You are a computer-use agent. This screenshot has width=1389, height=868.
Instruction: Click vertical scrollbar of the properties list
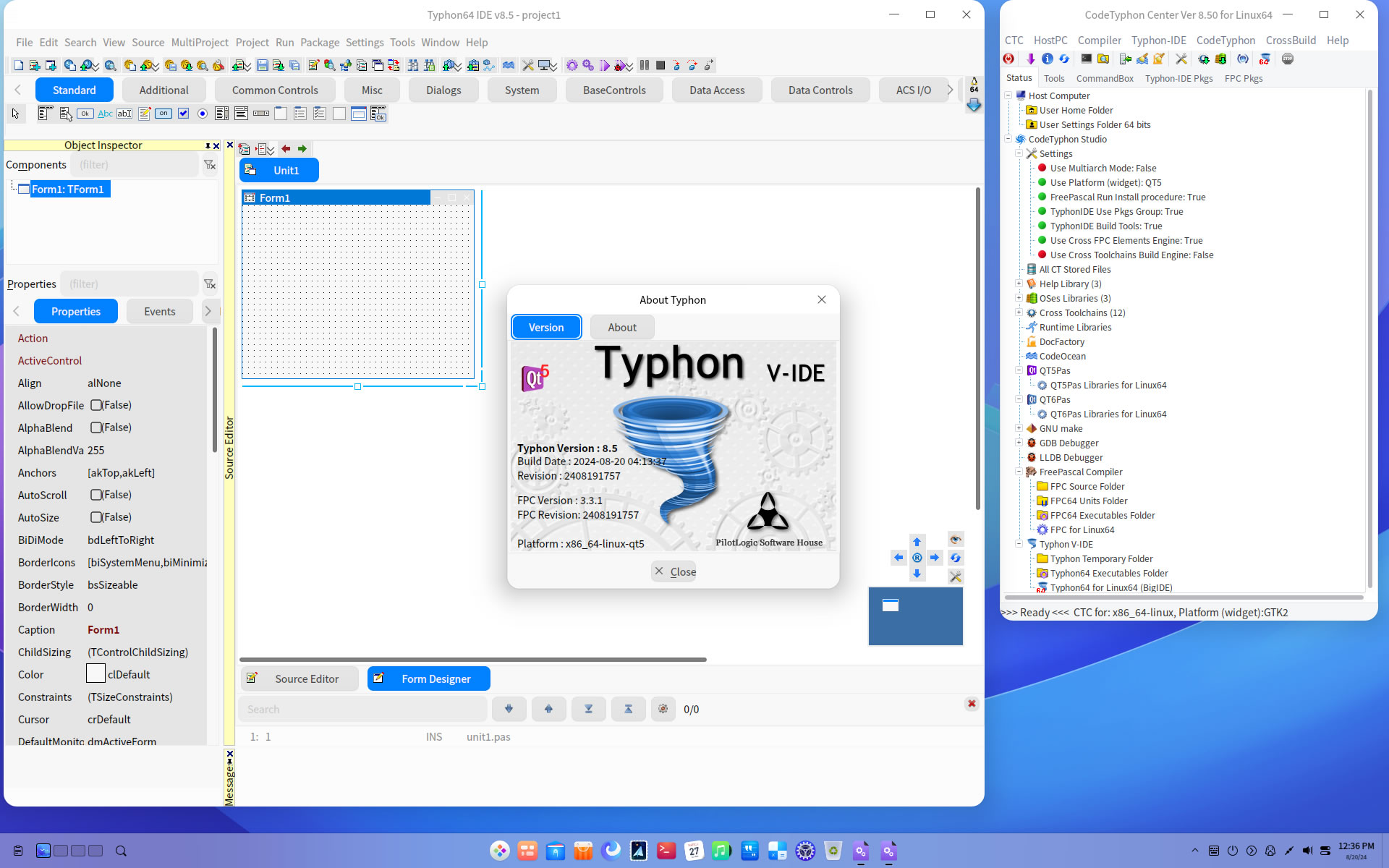(214, 391)
